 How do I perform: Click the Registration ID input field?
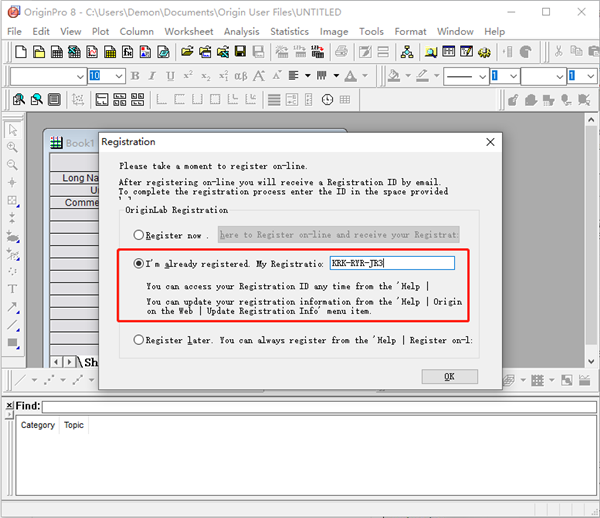(x=391, y=263)
